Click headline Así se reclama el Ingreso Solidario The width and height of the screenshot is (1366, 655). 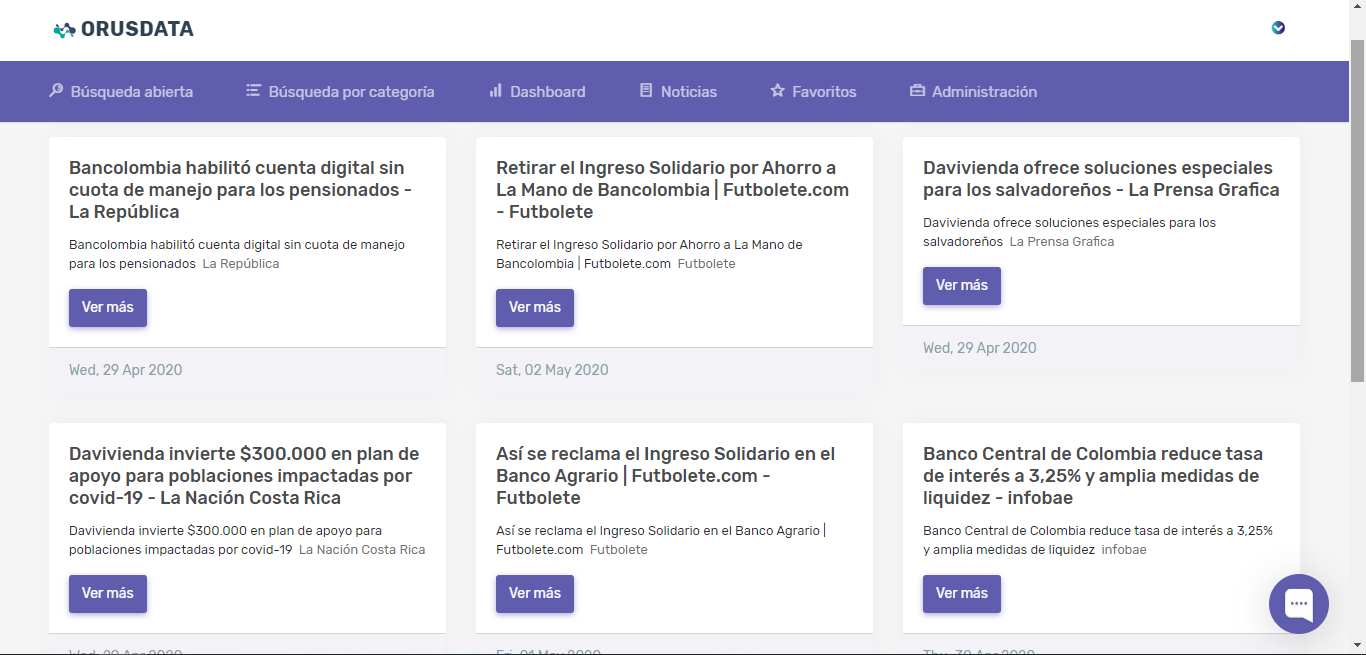[665, 476]
